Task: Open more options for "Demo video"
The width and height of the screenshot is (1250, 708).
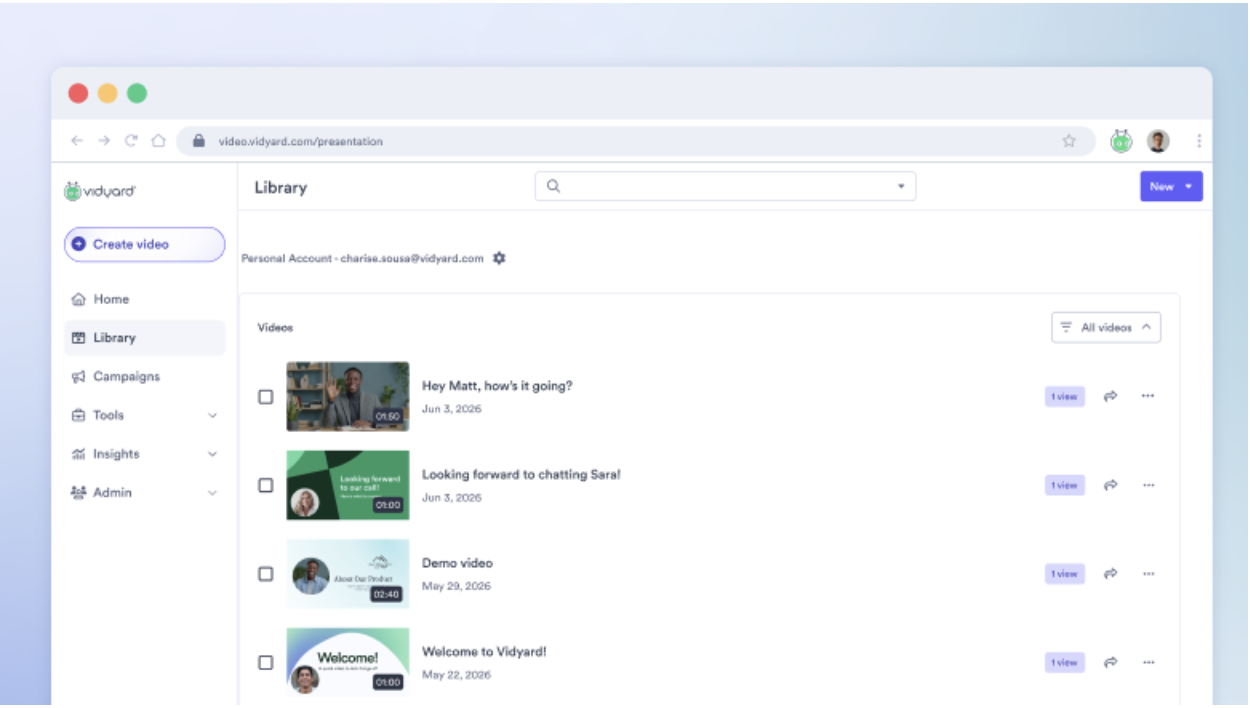Action: pyautogui.click(x=1148, y=574)
